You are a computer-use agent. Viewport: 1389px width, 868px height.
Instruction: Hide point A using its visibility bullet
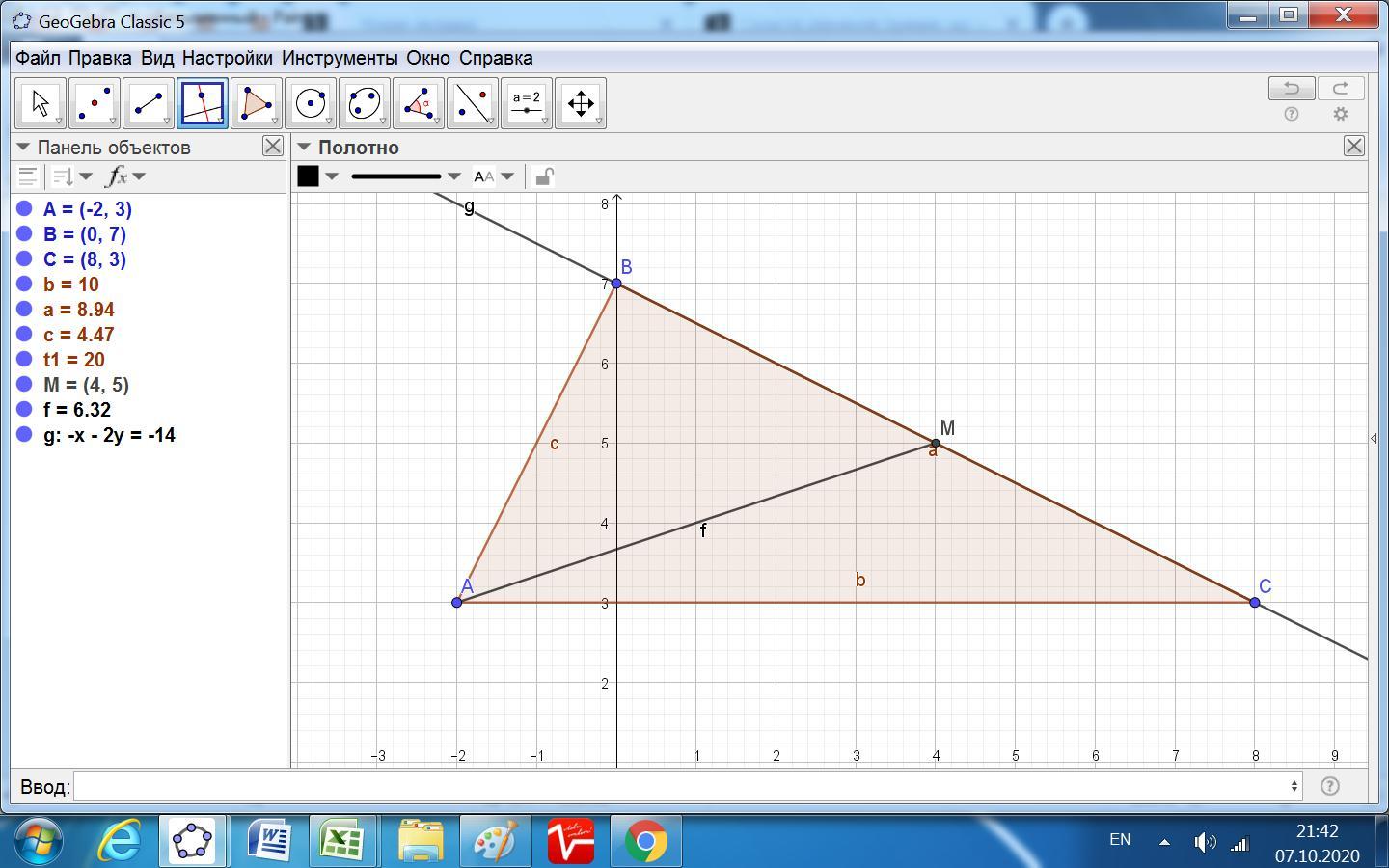25,209
